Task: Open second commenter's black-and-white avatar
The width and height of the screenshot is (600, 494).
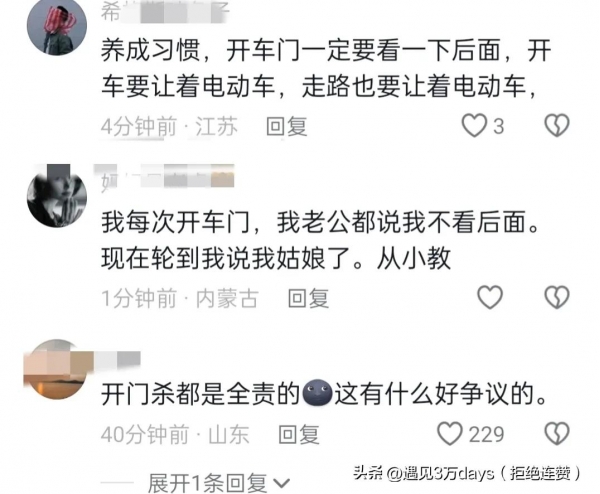Action: click(x=57, y=197)
